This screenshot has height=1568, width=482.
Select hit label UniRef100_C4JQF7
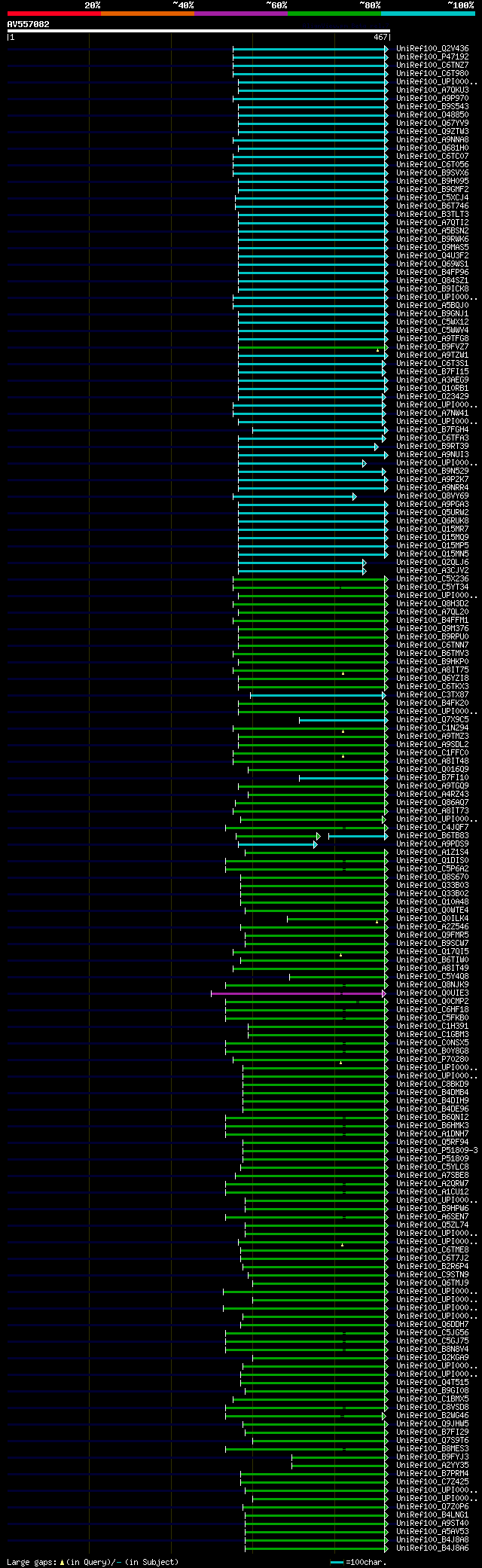(x=432, y=828)
